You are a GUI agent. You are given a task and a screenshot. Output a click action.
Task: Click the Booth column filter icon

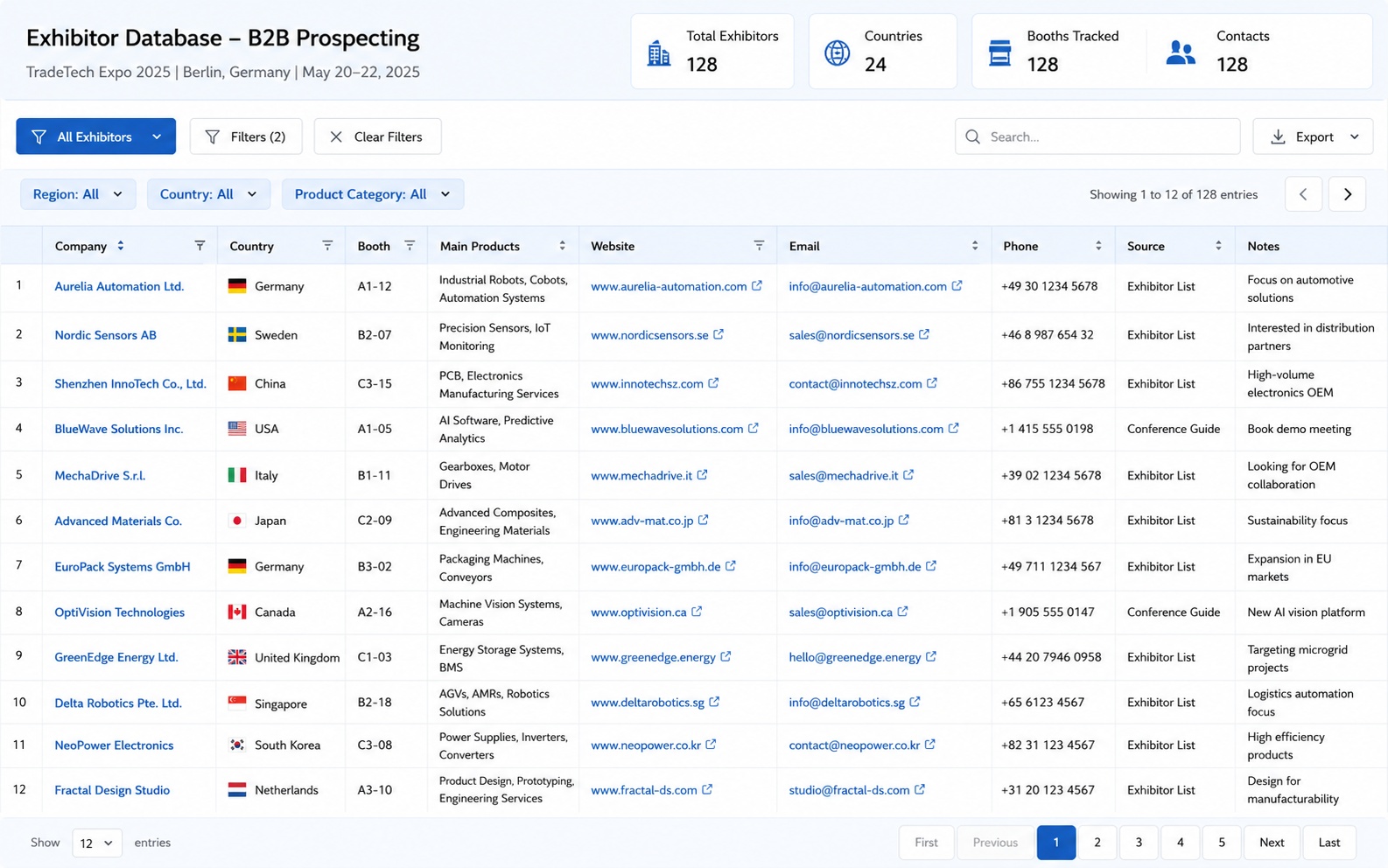pos(410,246)
